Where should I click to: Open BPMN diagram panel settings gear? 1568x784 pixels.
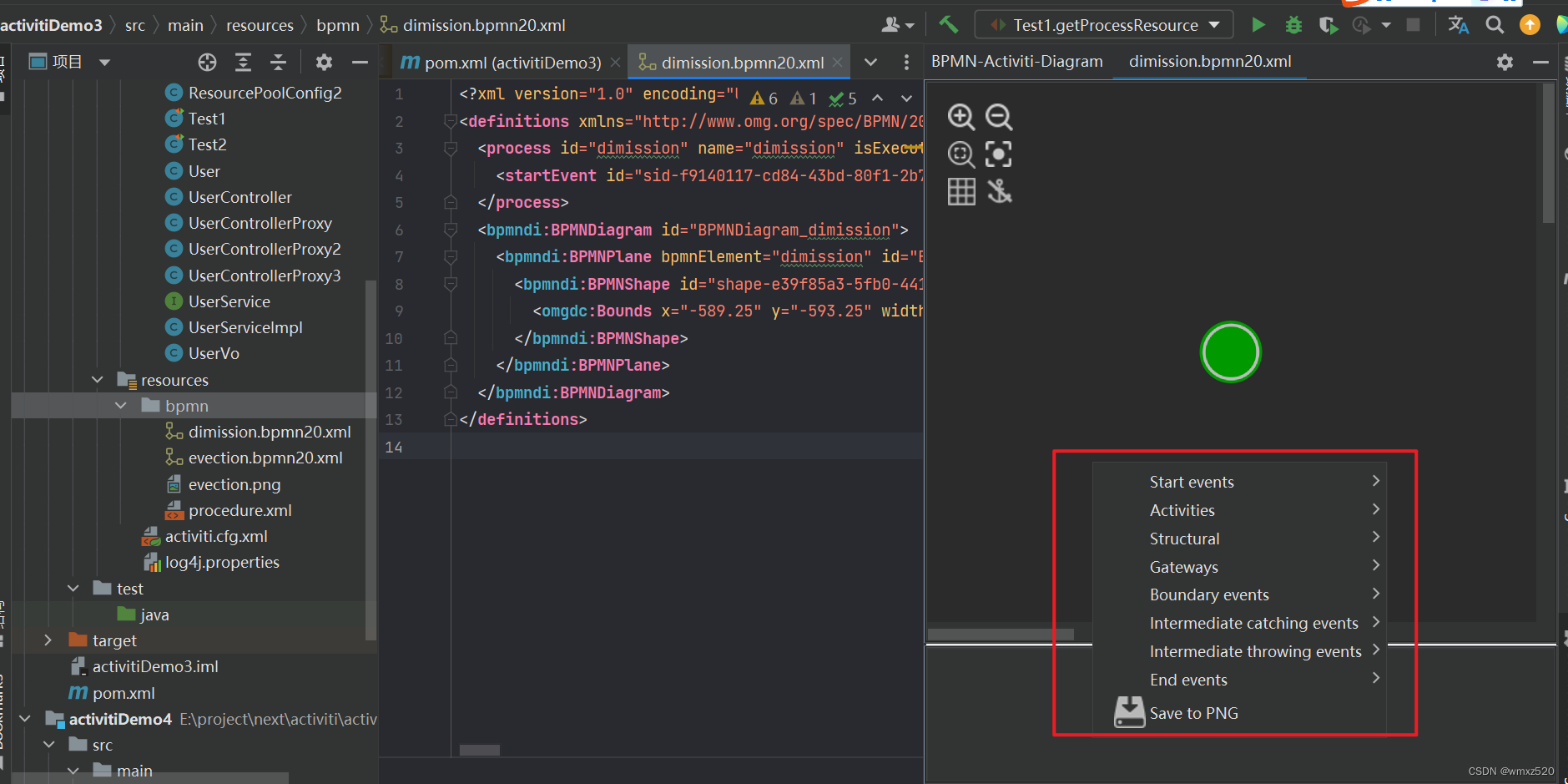1505,62
